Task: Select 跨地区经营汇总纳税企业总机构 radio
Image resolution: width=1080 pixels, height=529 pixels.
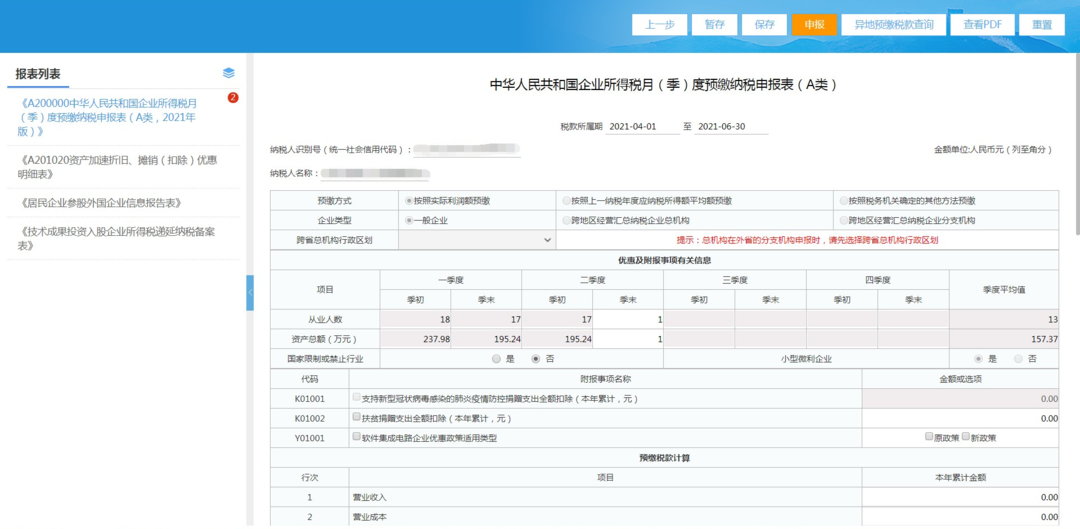Action: (566, 220)
